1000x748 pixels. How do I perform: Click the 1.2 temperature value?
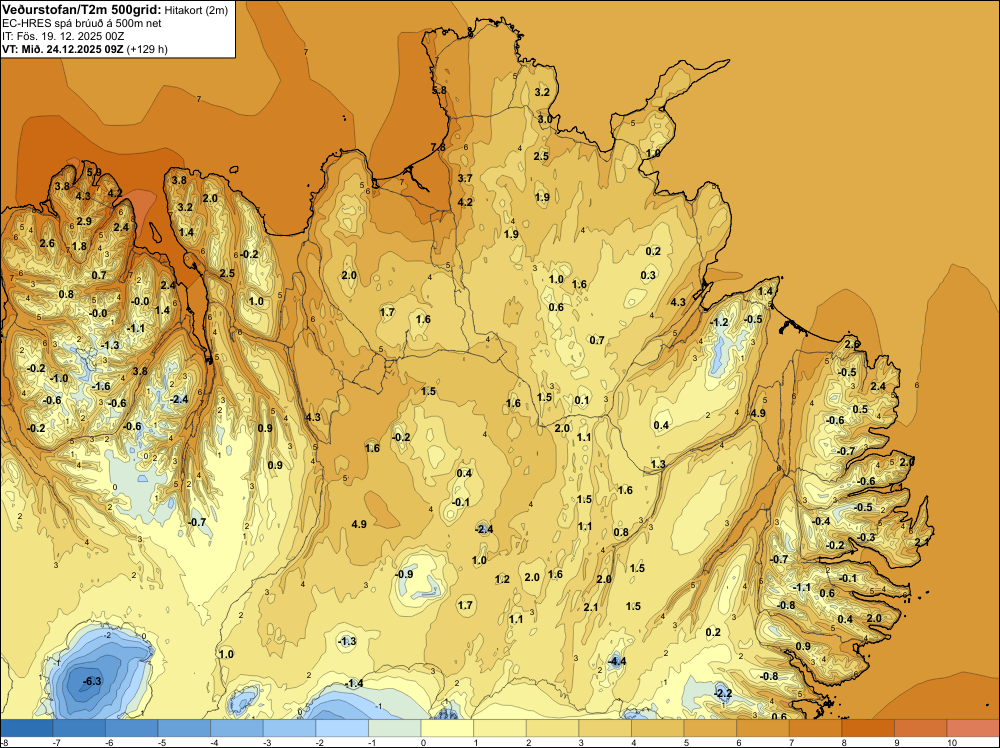(502, 579)
